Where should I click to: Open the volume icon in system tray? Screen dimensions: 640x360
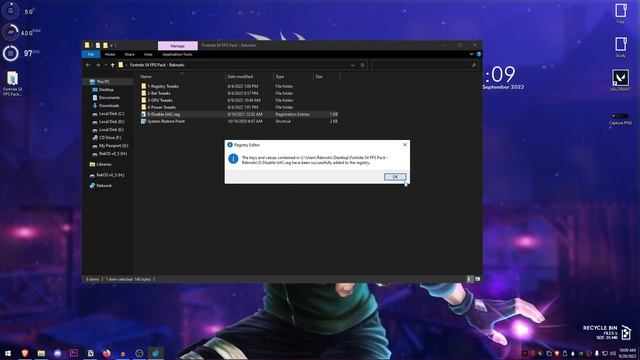(613, 353)
